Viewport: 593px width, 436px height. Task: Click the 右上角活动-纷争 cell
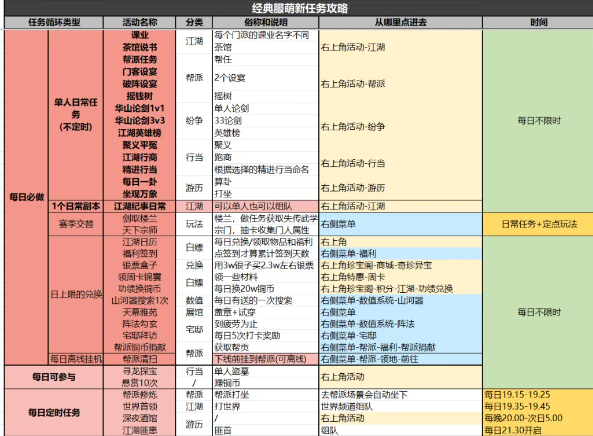401,127
